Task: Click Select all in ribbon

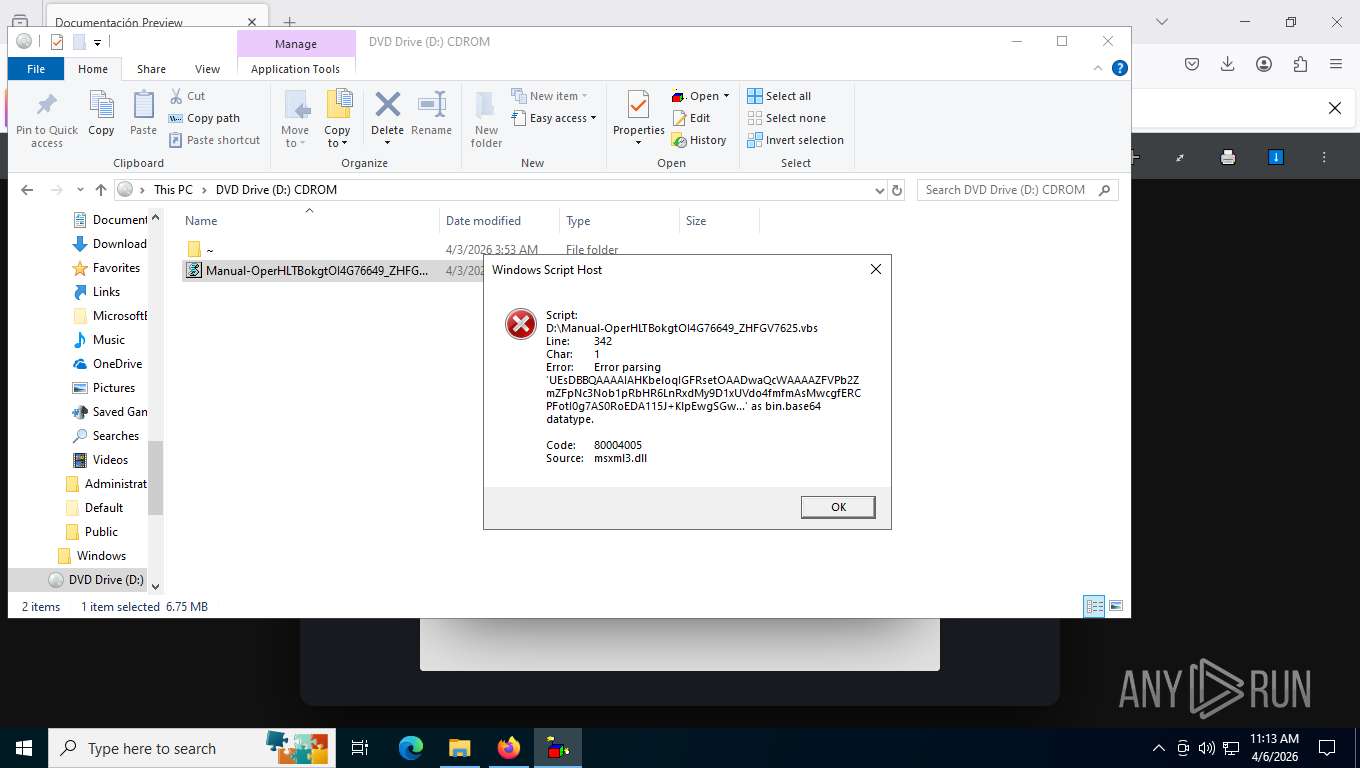Action: (x=779, y=96)
